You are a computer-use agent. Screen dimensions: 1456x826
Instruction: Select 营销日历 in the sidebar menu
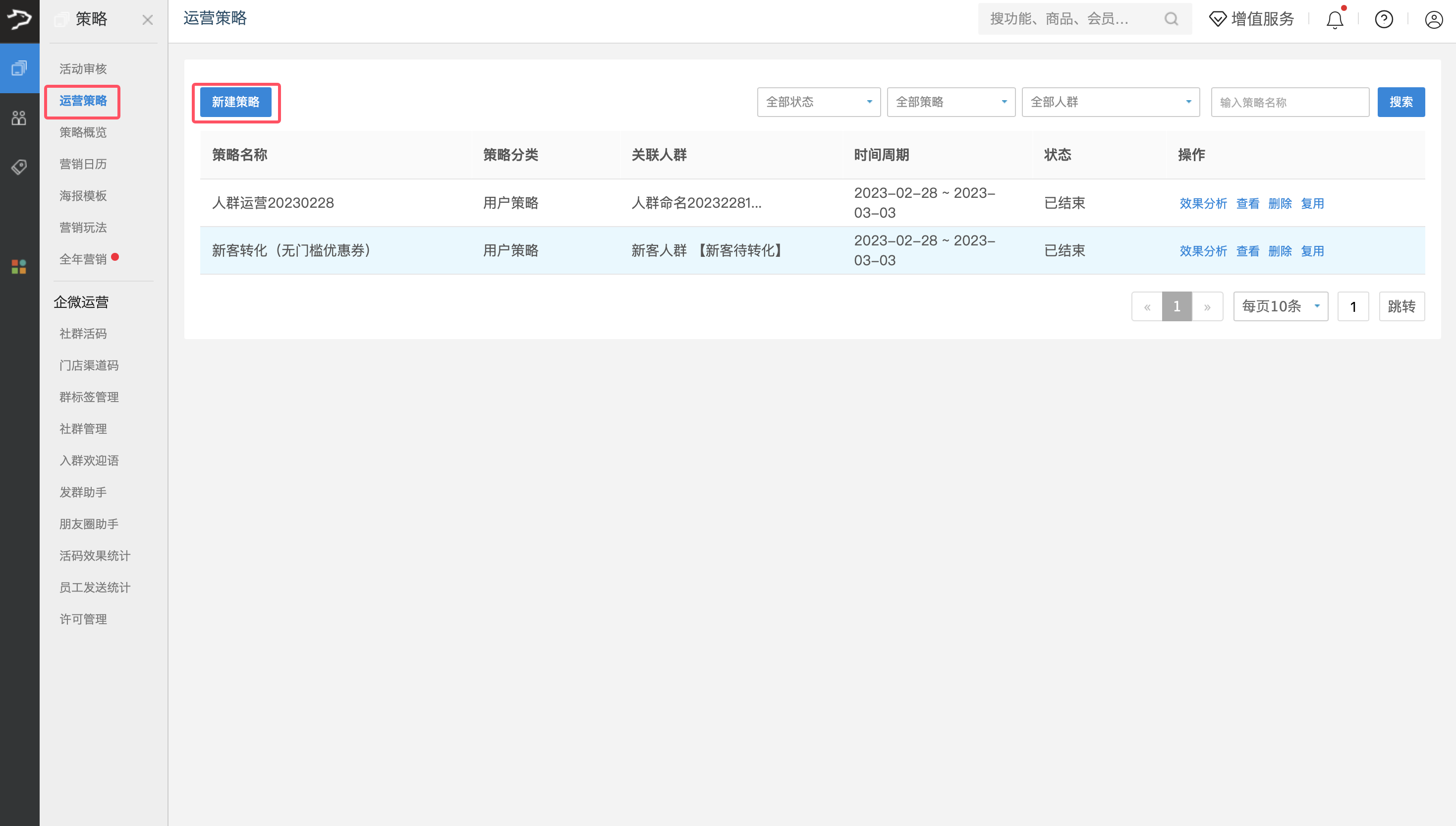[x=83, y=164]
